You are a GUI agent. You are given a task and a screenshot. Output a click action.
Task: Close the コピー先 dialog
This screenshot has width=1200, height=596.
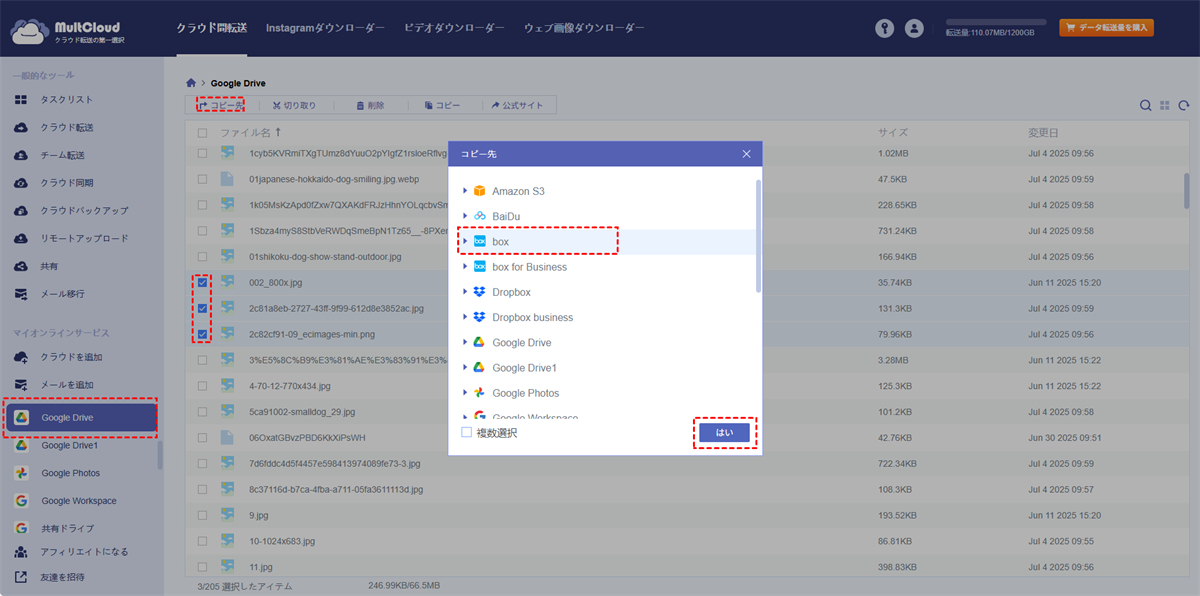[746, 154]
